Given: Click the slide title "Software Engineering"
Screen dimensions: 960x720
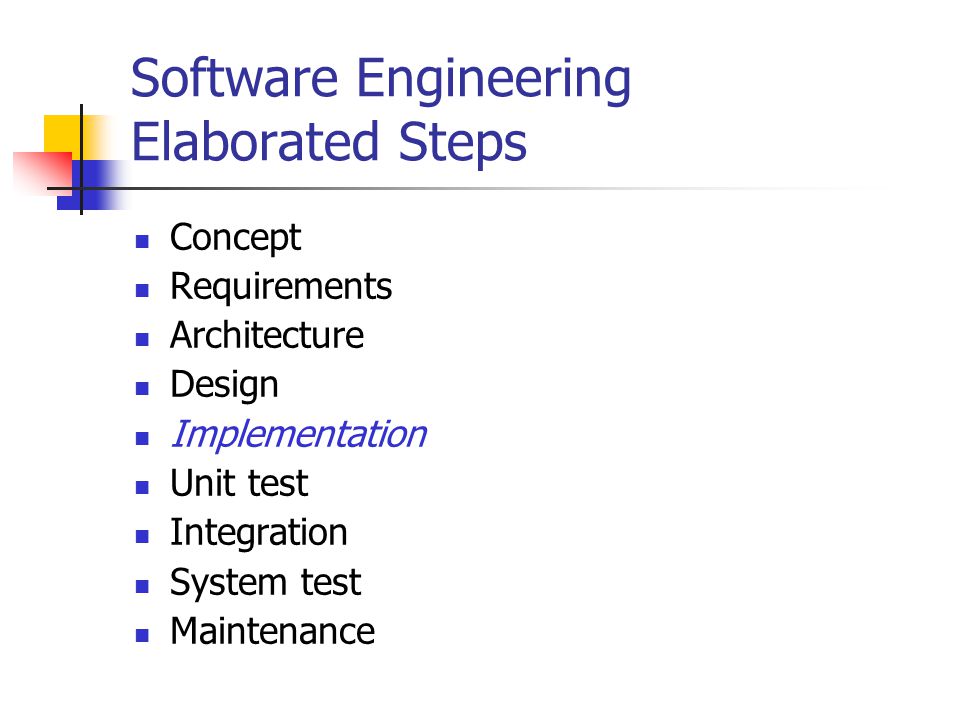Looking at the screenshot, I should pyautogui.click(x=380, y=80).
